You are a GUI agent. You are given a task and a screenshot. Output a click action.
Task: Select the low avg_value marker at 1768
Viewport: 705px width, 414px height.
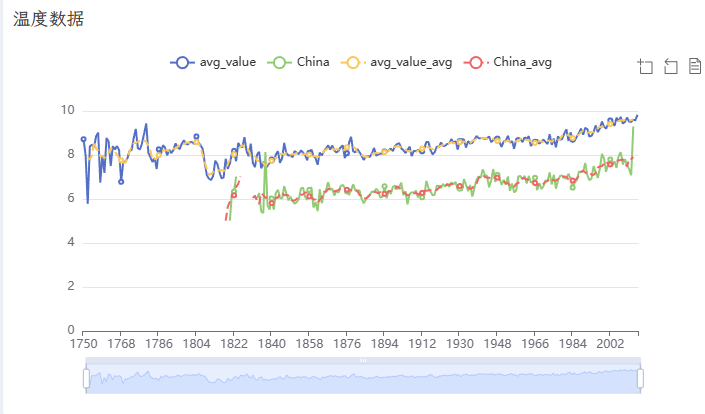point(121,182)
